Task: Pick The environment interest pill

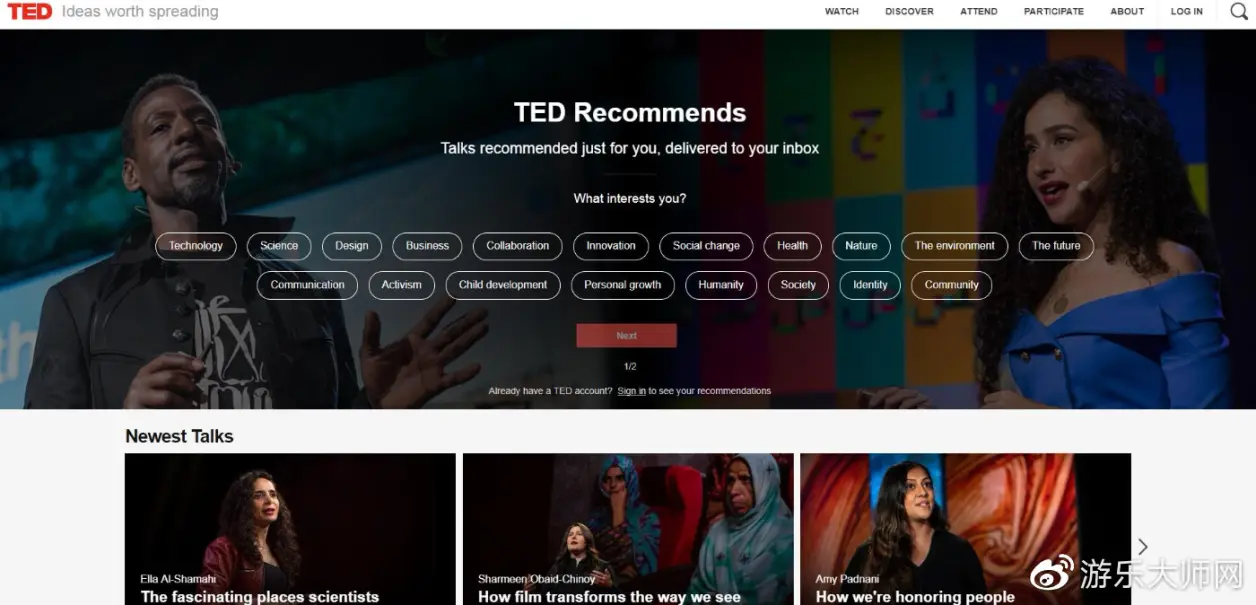Action: click(955, 246)
